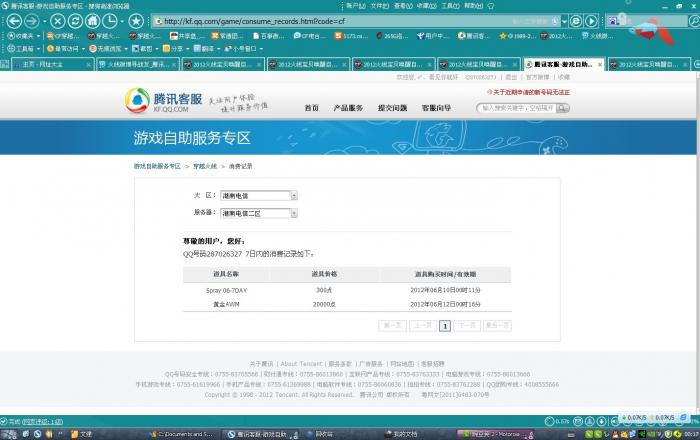Click the 黄金AWM item row name
Screen dimensions: 700x440
226,304
